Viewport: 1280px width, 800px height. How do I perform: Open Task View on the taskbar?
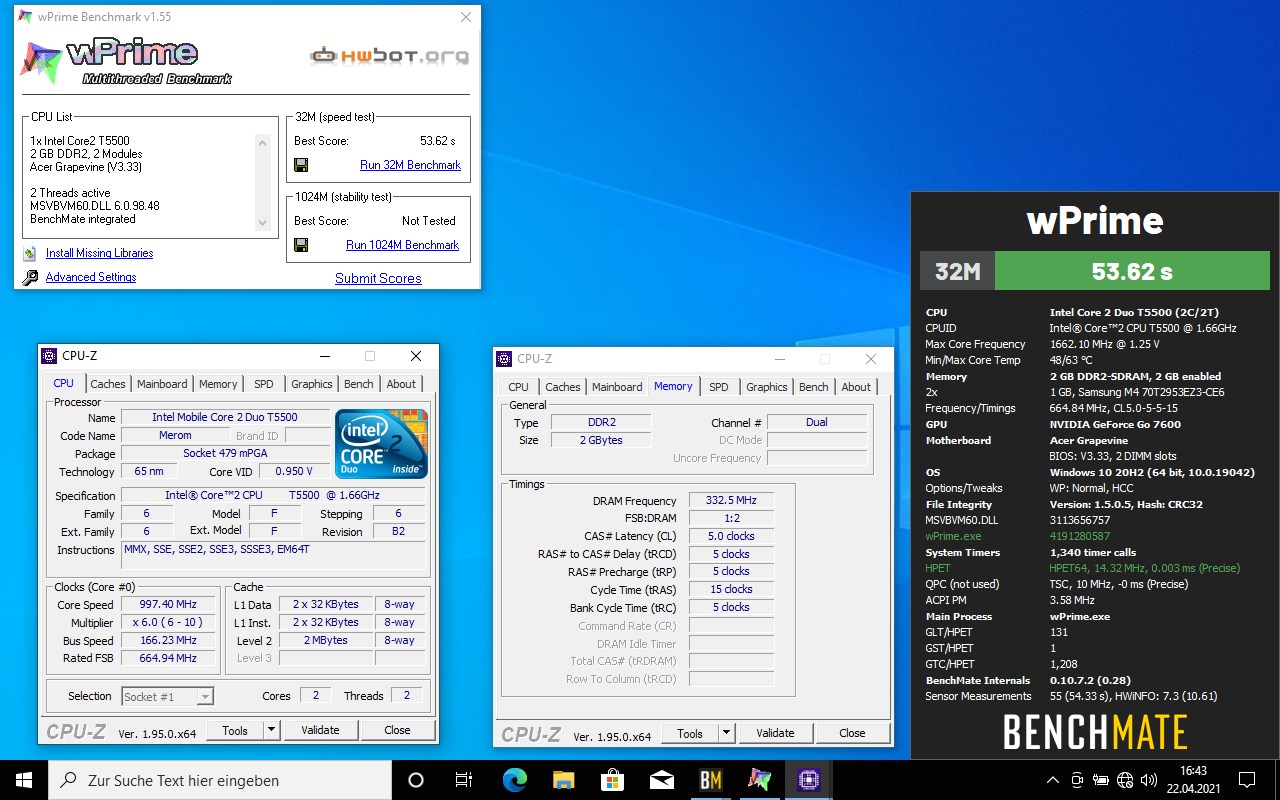click(464, 780)
